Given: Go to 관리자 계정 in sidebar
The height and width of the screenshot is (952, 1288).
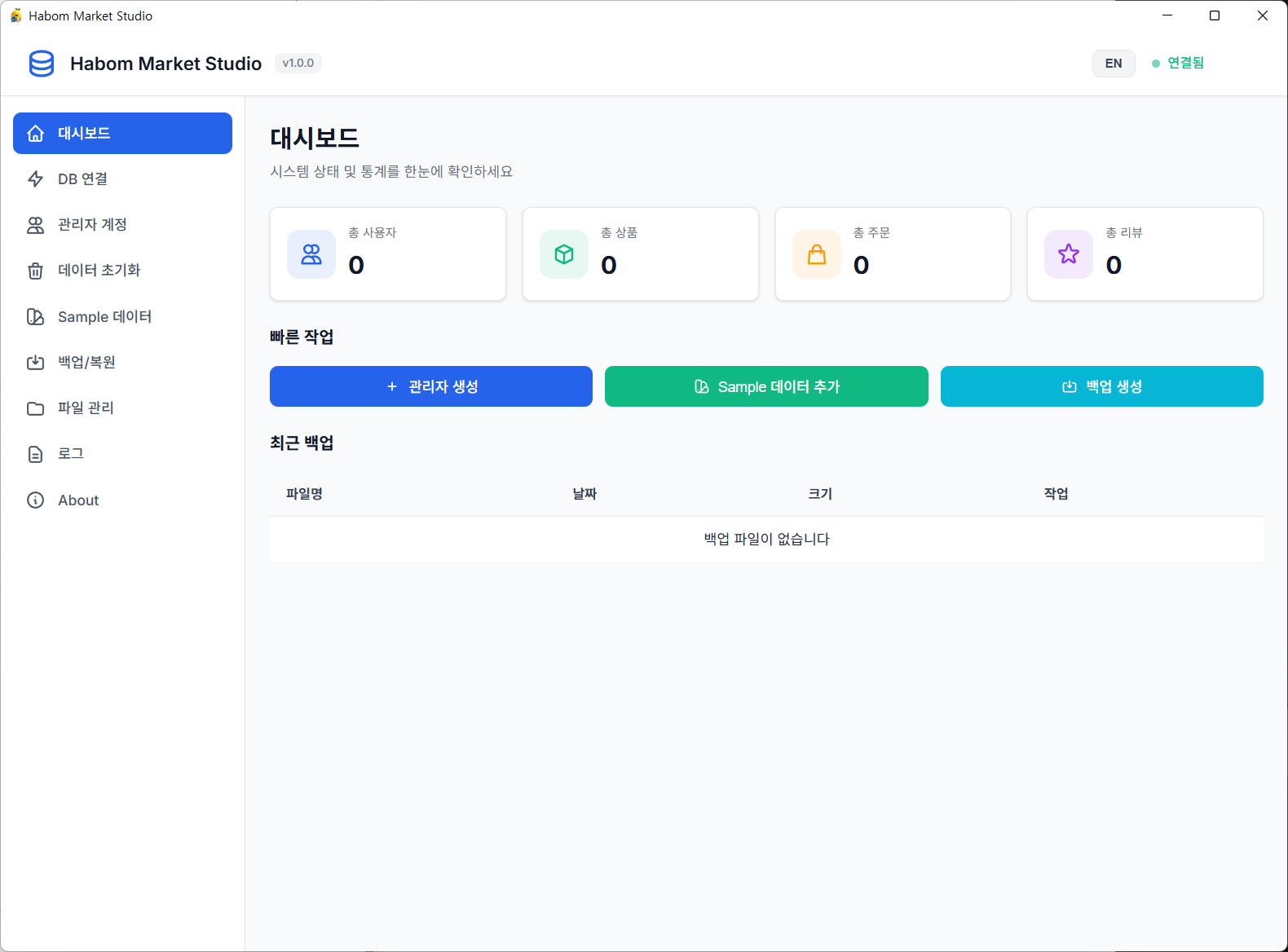Looking at the screenshot, I should [x=92, y=225].
